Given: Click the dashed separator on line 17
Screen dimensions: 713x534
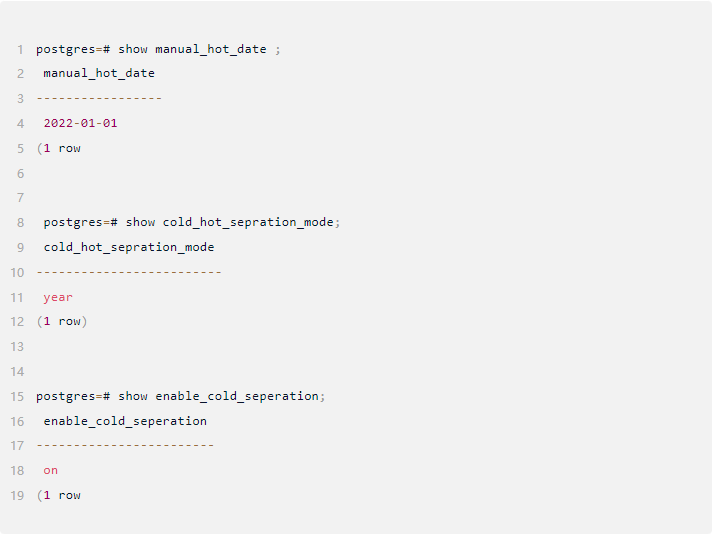Looking at the screenshot, I should click(125, 445).
